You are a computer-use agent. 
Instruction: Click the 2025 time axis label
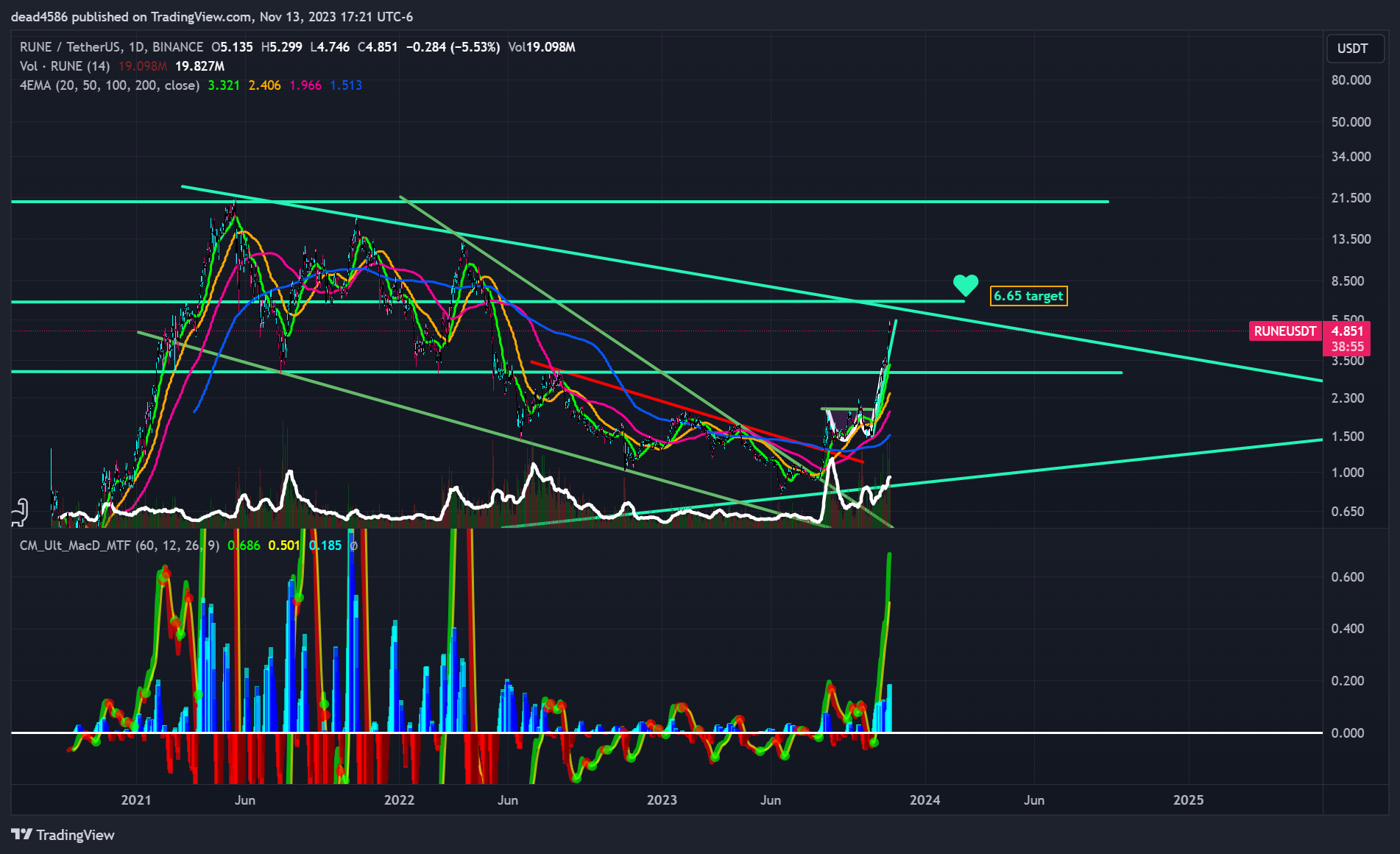[x=1188, y=800]
